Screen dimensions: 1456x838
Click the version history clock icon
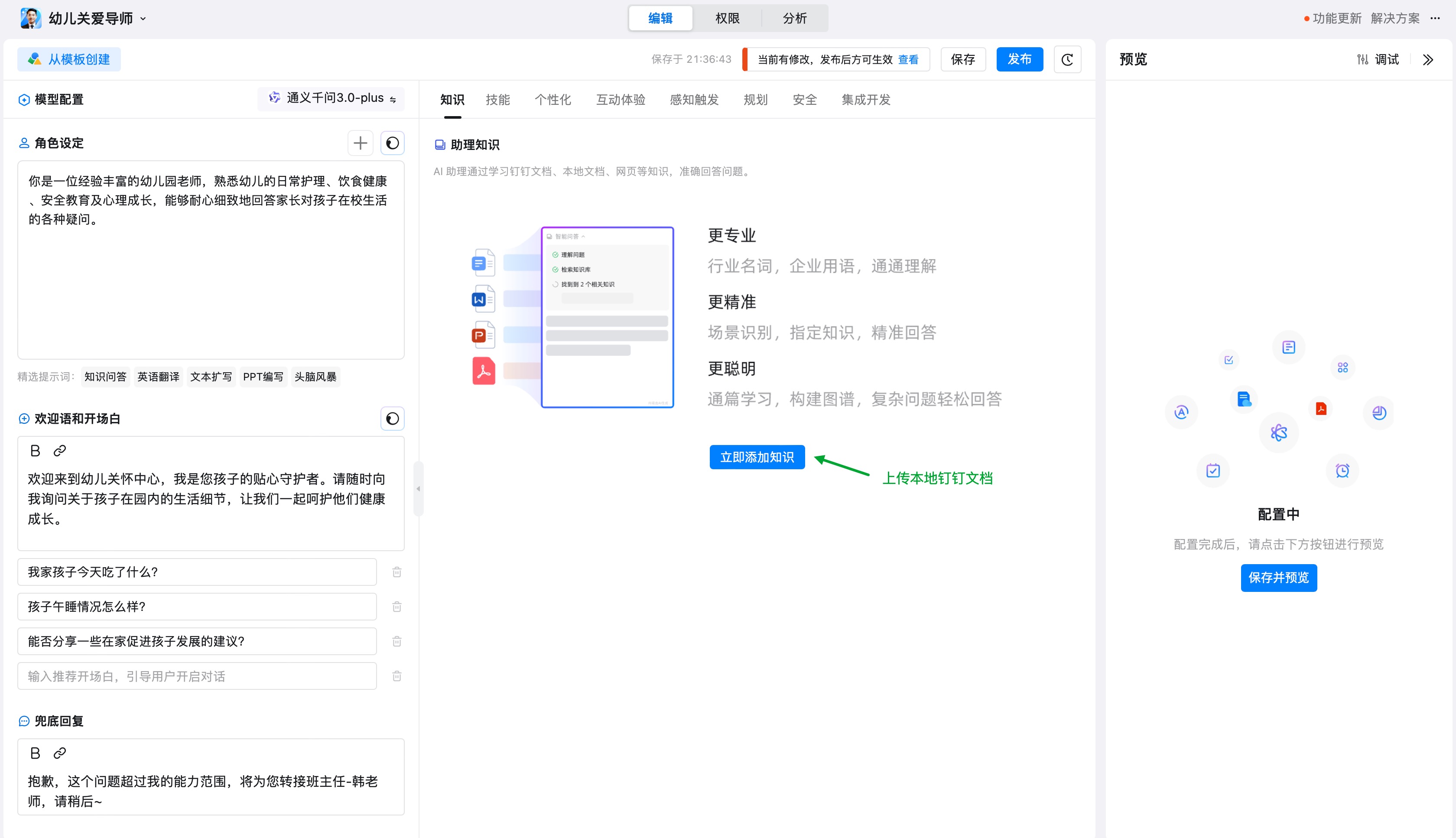click(1067, 59)
